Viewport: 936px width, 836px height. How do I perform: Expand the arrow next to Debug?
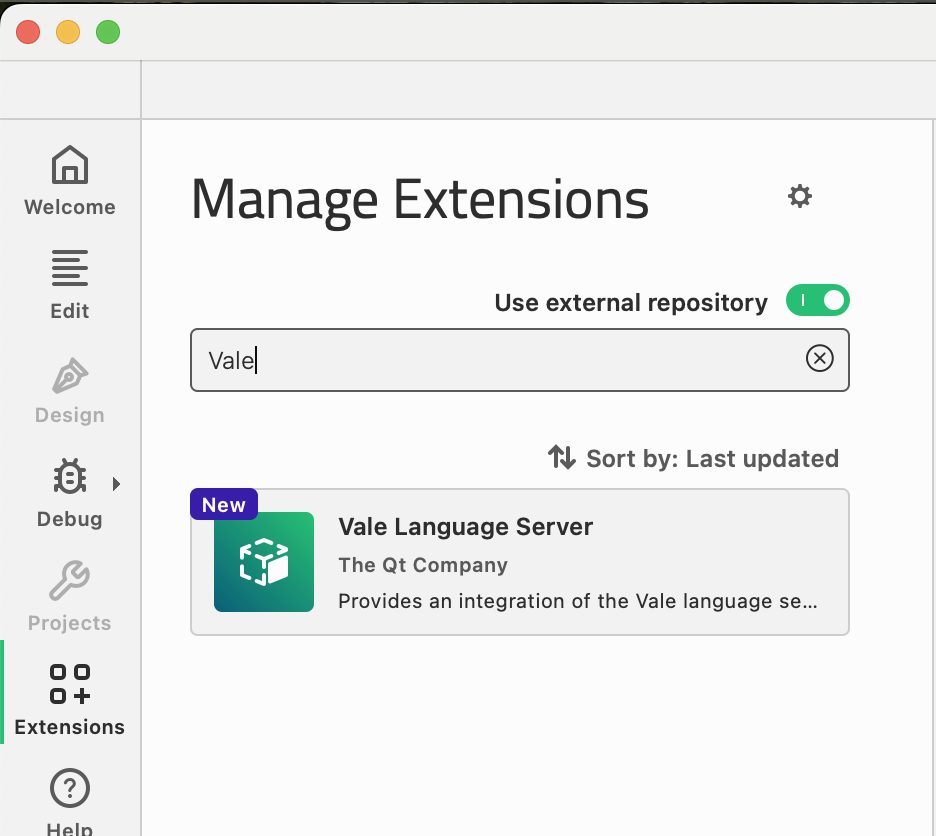116,484
